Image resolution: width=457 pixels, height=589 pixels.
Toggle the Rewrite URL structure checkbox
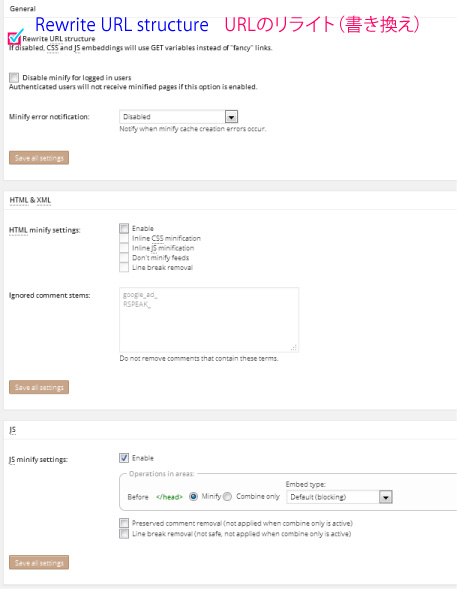coord(14,38)
